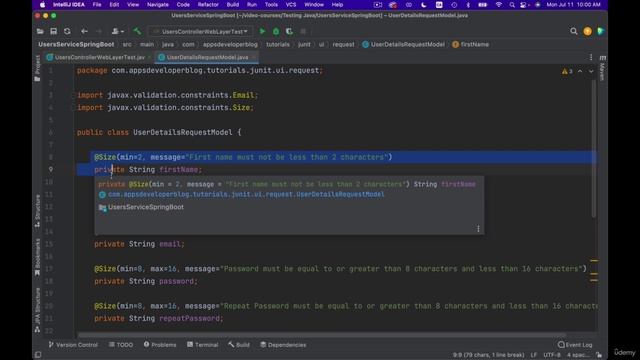
Task: Click the Open folder toolbar icon
Action: 40,31
